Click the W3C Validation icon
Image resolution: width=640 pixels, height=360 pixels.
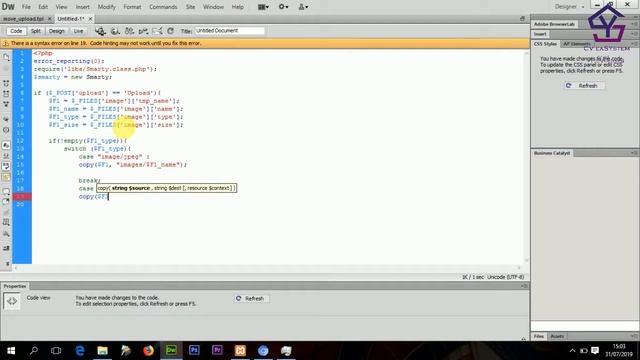tap(143, 31)
